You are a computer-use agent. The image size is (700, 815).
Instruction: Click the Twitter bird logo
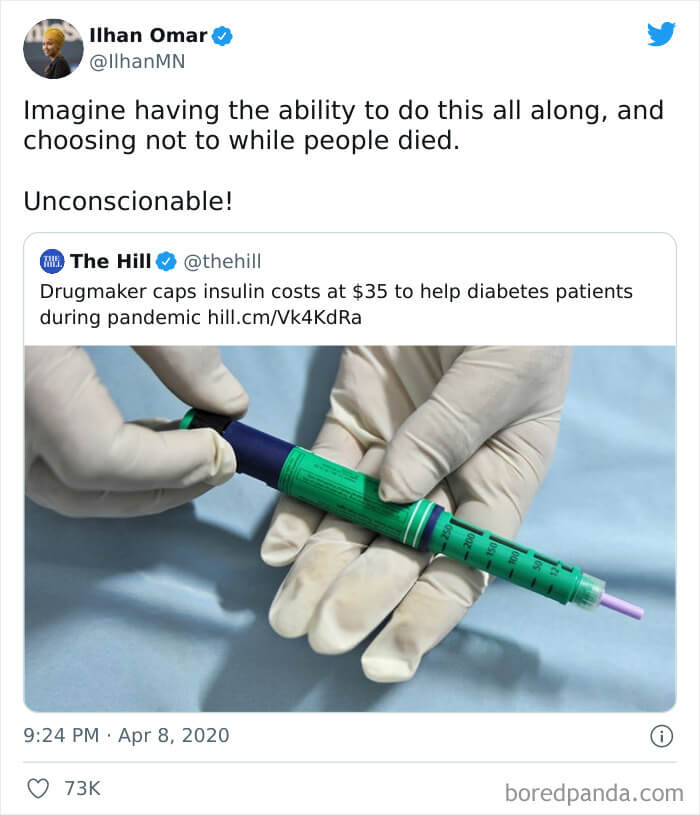point(661,35)
